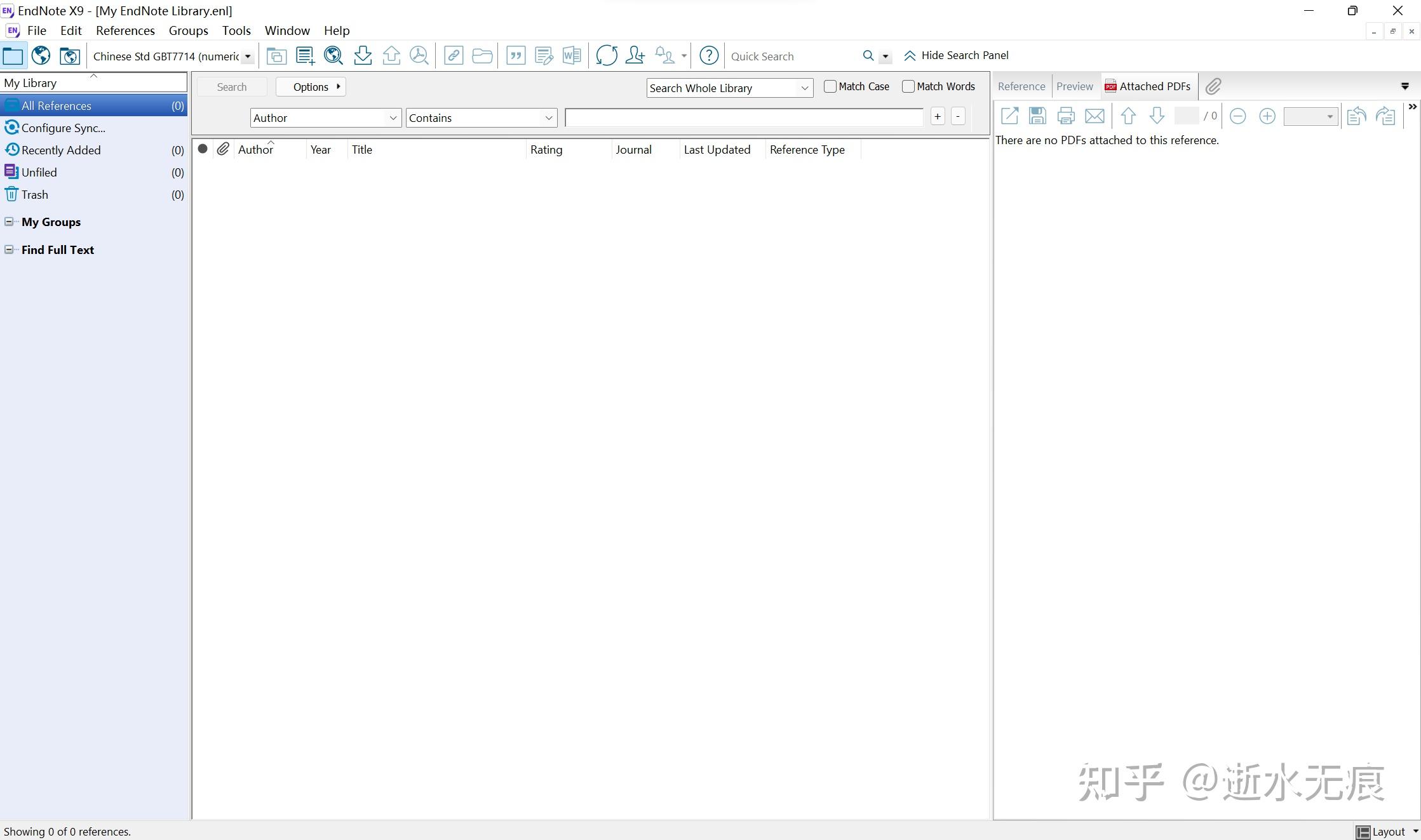The height and width of the screenshot is (840, 1421).
Task: Enable Match Case checkbox
Action: tap(830, 86)
